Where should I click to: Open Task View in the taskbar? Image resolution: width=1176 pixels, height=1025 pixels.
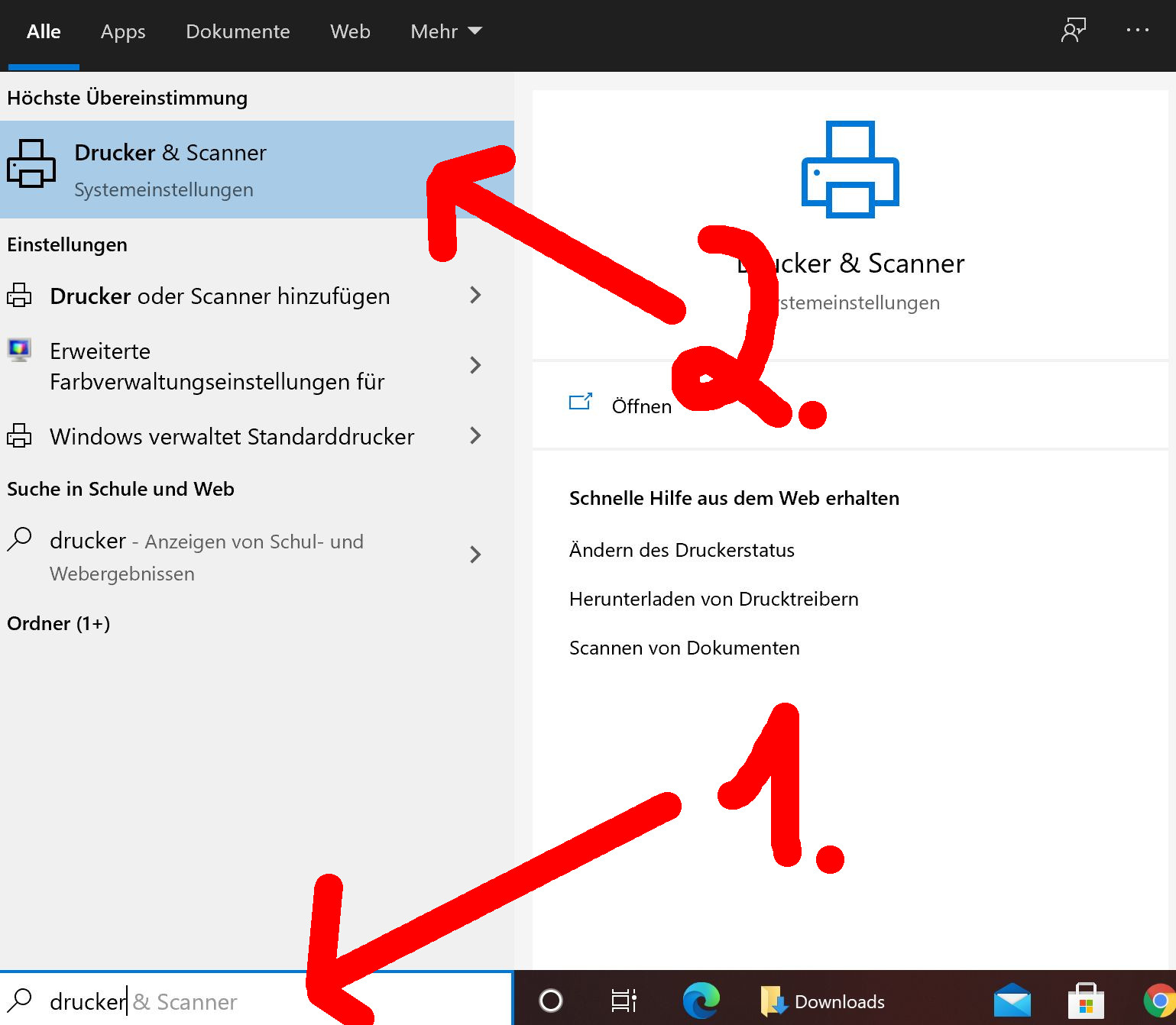coord(624,1001)
